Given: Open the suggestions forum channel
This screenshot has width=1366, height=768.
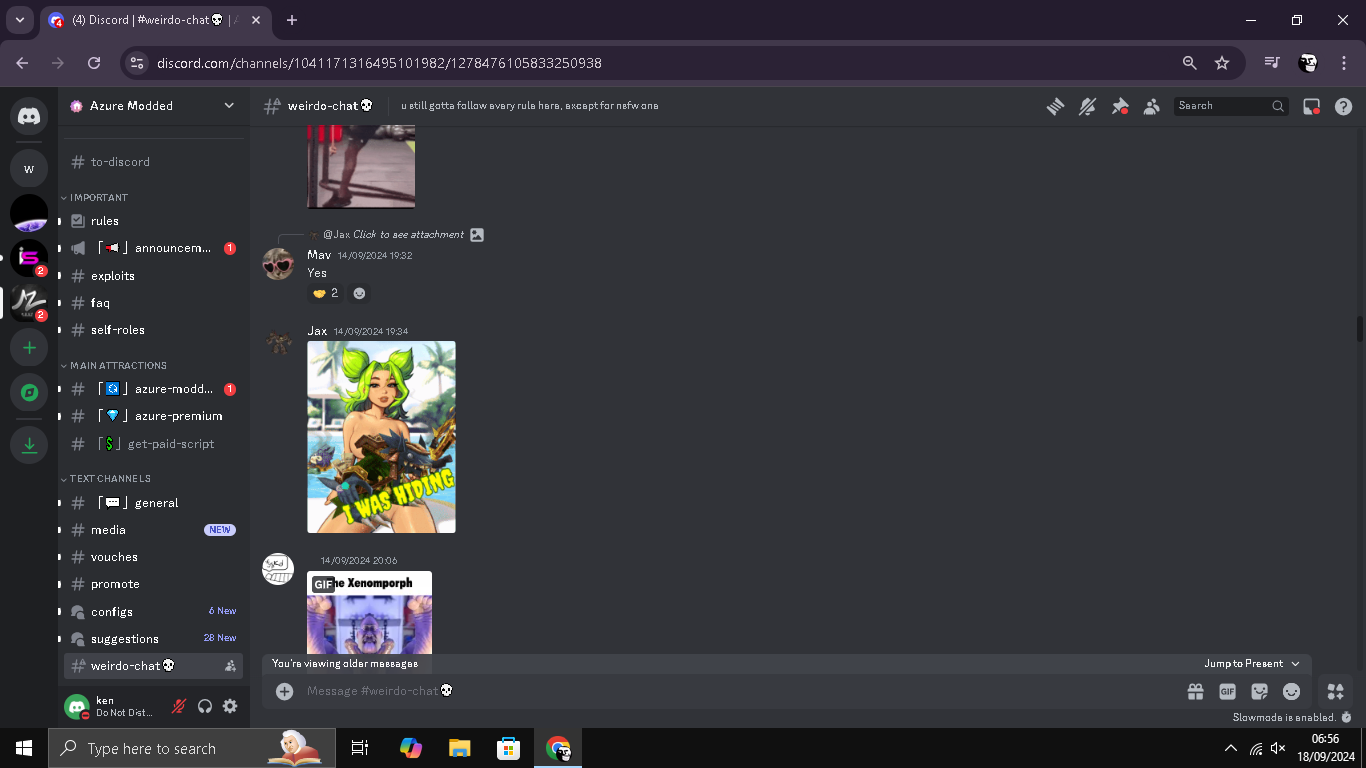Looking at the screenshot, I should (x=154, y=639).
